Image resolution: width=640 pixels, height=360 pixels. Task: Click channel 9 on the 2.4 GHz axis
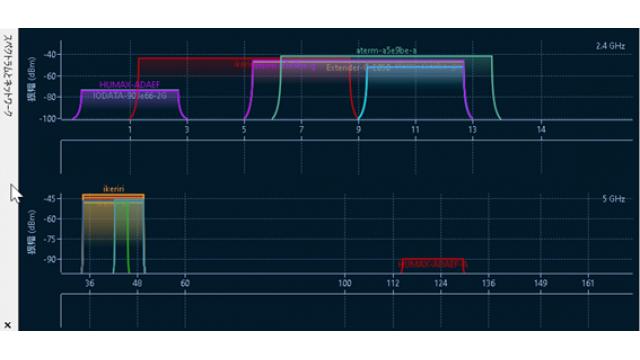click(x=358, y=130)
